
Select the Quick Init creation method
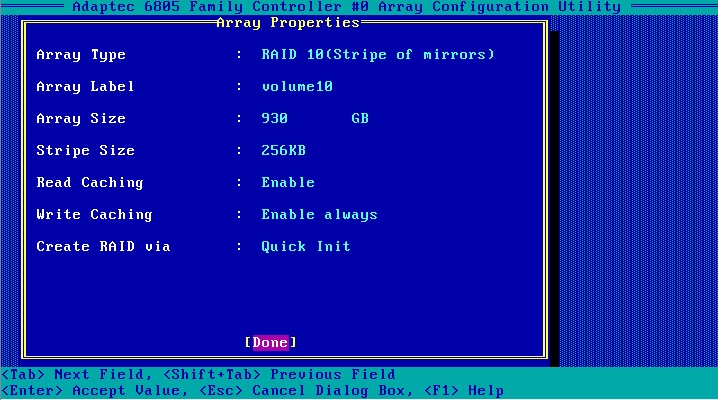(x=306, y=247)
